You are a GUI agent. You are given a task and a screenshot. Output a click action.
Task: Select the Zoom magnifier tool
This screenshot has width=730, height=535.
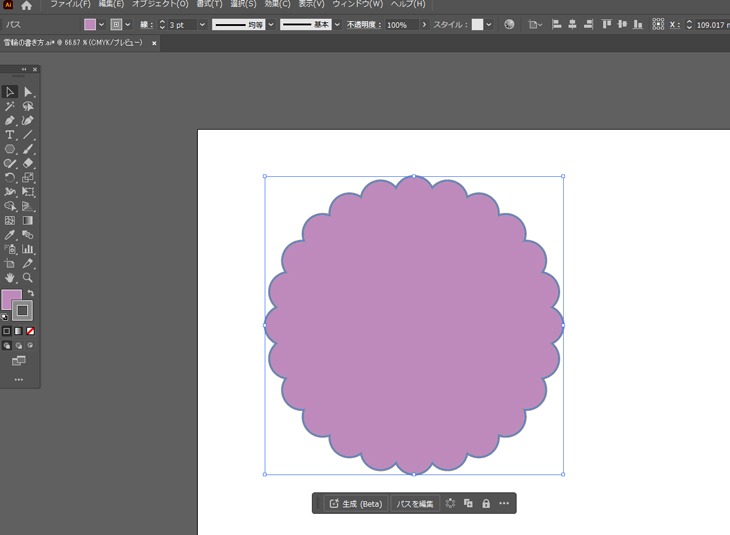(28, 277)
